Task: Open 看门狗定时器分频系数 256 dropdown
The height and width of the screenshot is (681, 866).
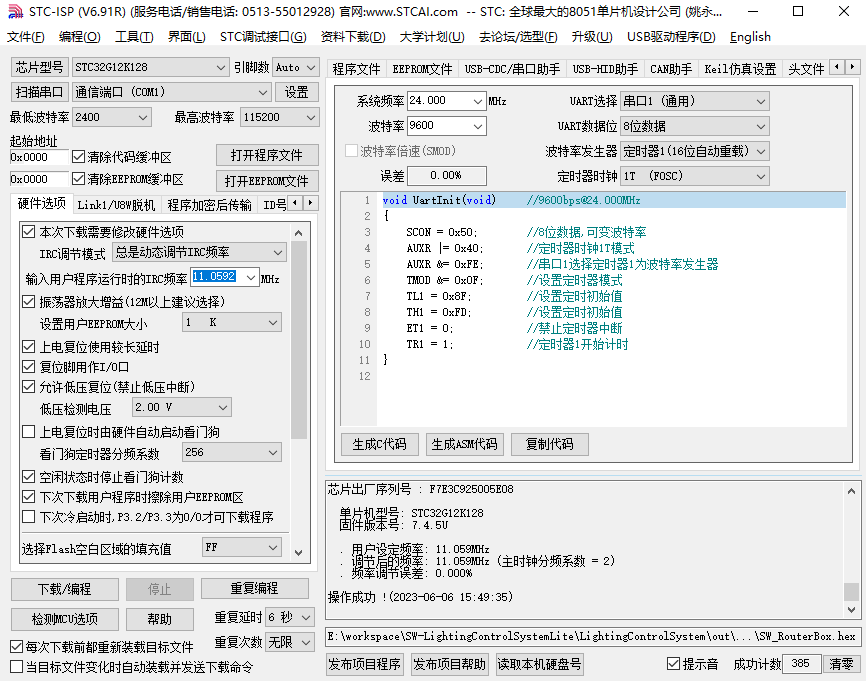Action: pos(232,452)
